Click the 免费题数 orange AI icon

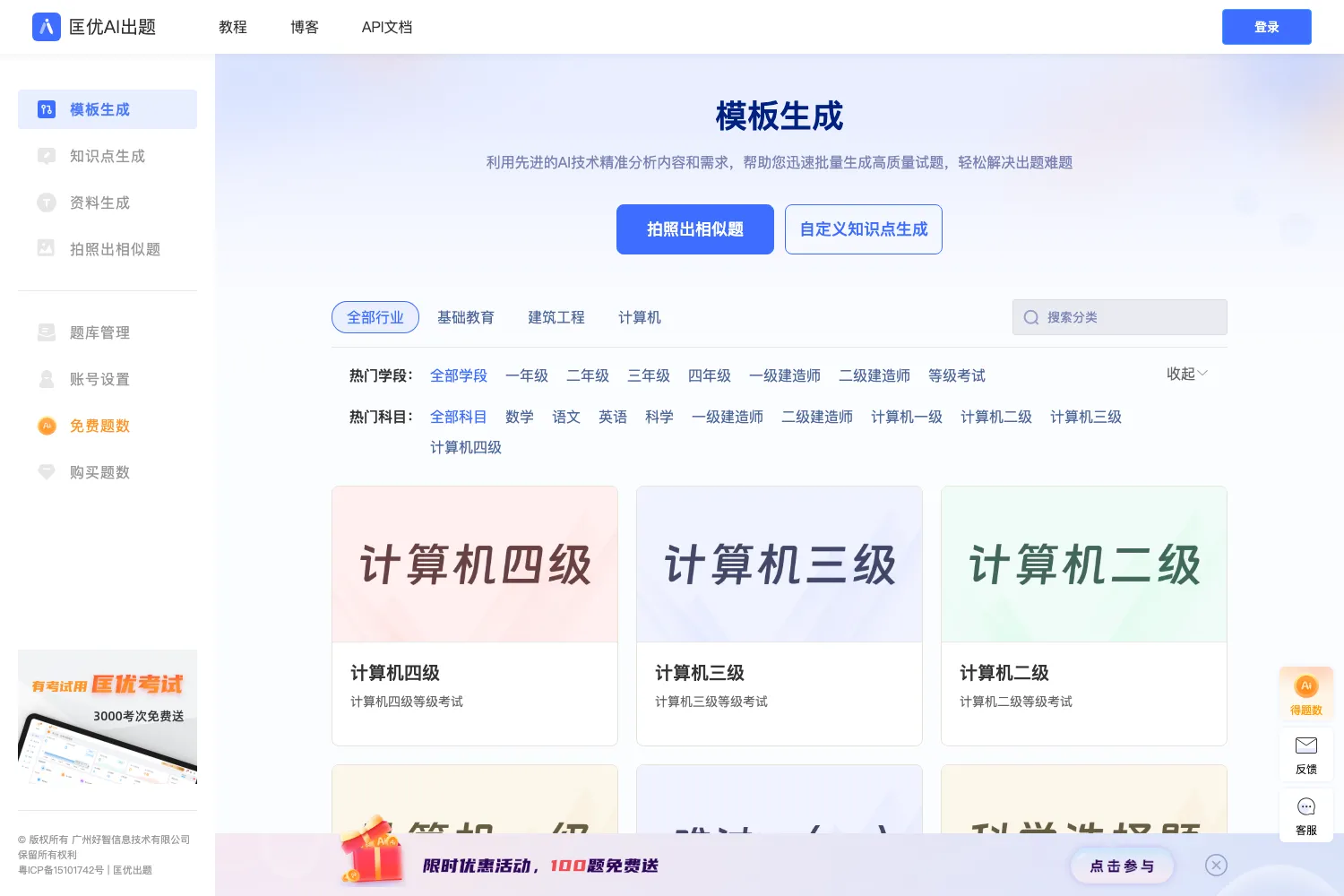click(47, 426)
